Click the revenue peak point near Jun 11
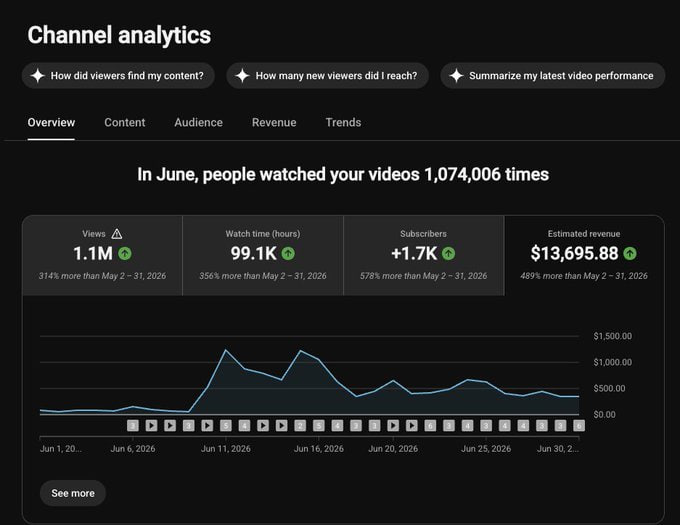 [226, 350]
